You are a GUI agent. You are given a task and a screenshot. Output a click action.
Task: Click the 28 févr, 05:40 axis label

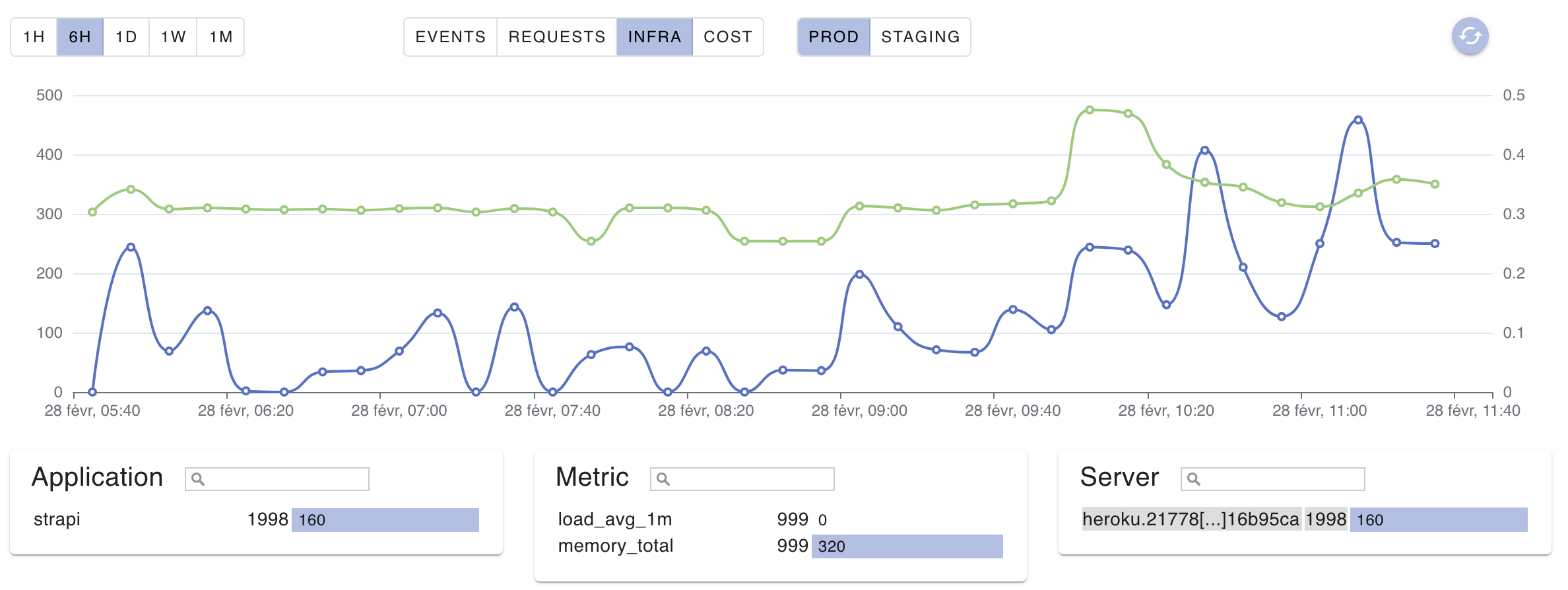click(92, 411)
